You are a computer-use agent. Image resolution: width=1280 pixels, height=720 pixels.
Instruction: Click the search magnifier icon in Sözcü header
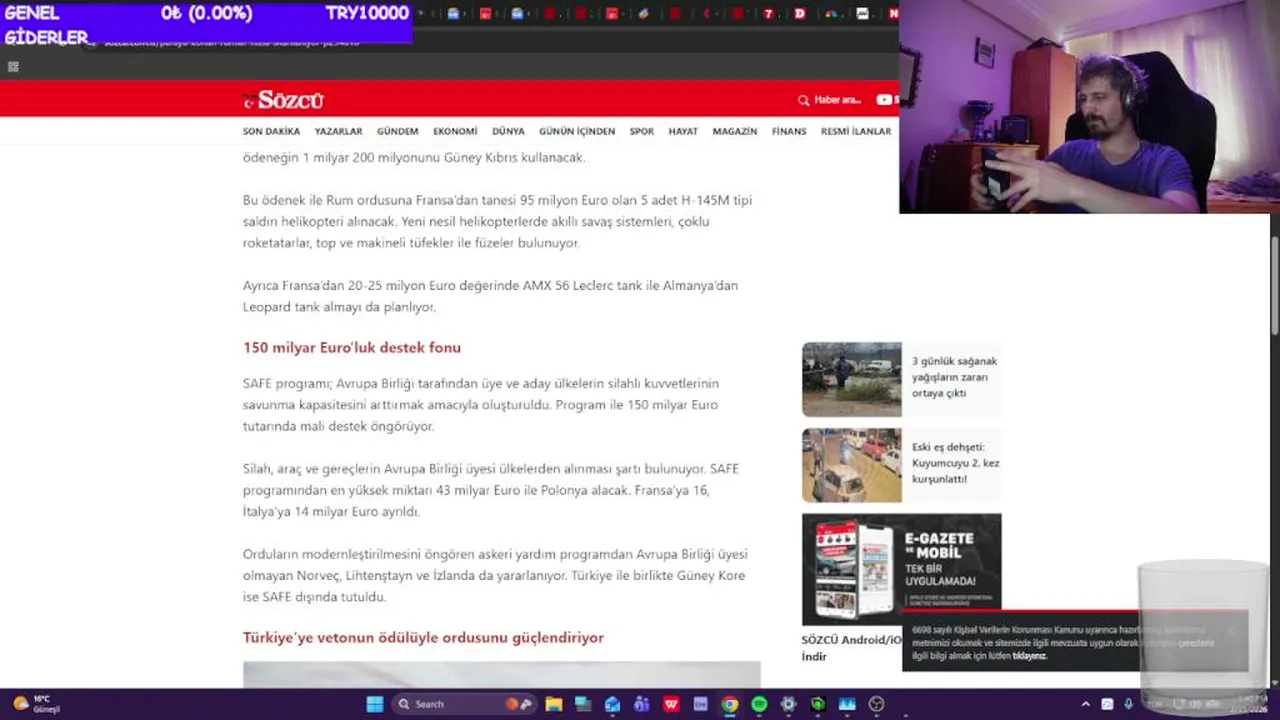(x=803, y=100)
